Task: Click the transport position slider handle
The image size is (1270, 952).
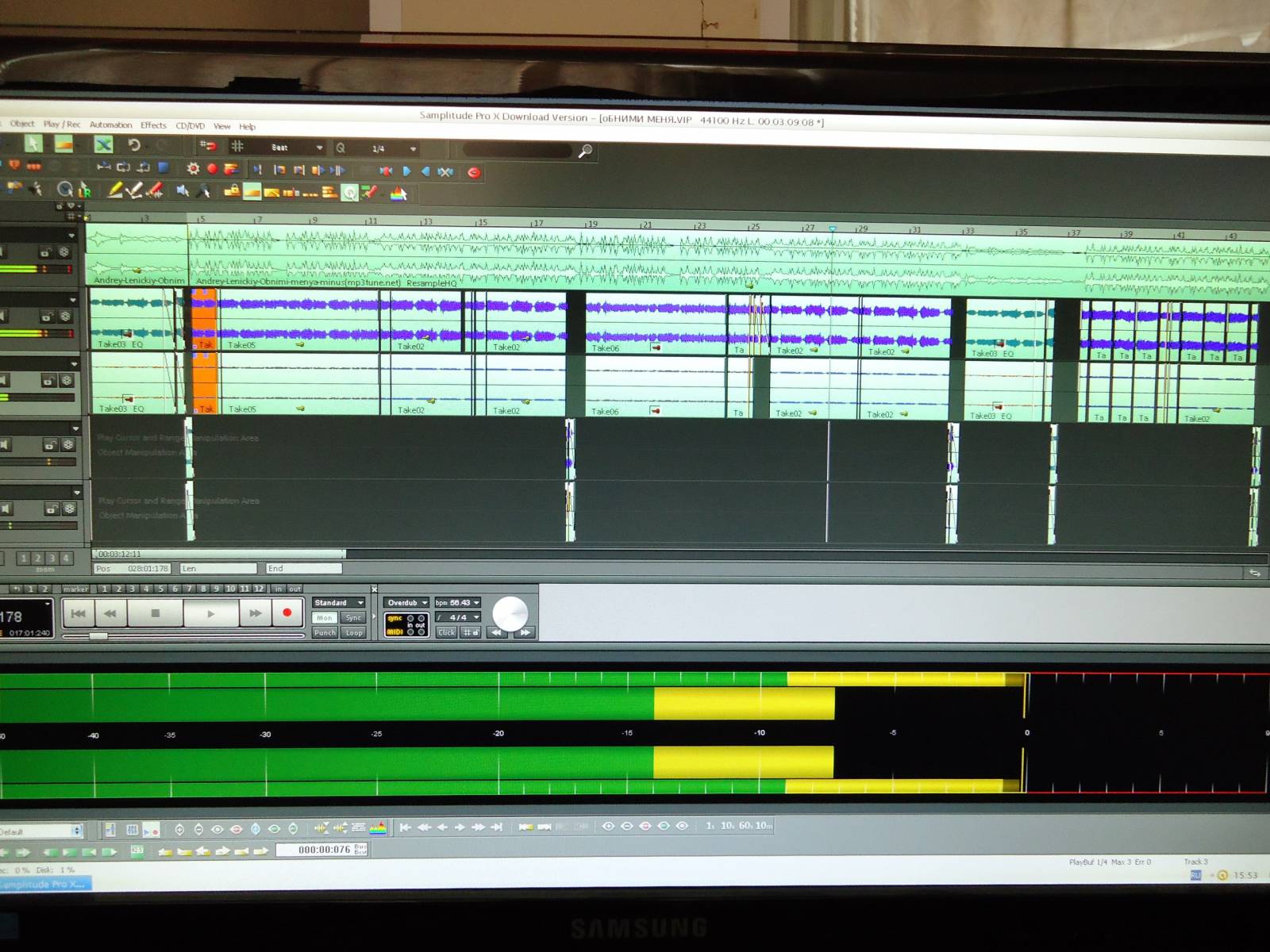Action: [x=98, y=636]
